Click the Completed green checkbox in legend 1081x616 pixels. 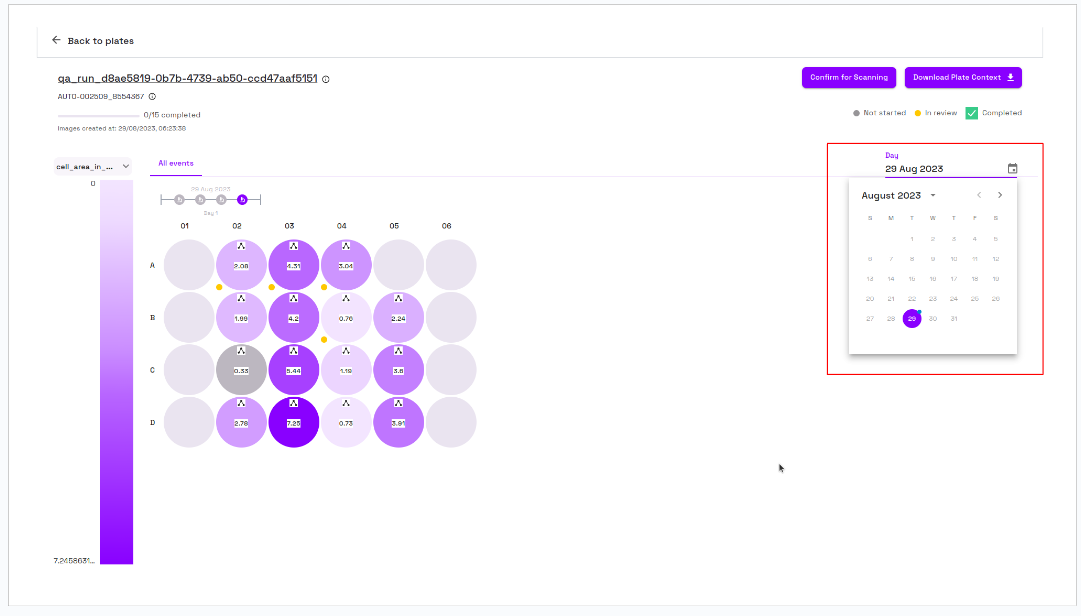point(971,113)
